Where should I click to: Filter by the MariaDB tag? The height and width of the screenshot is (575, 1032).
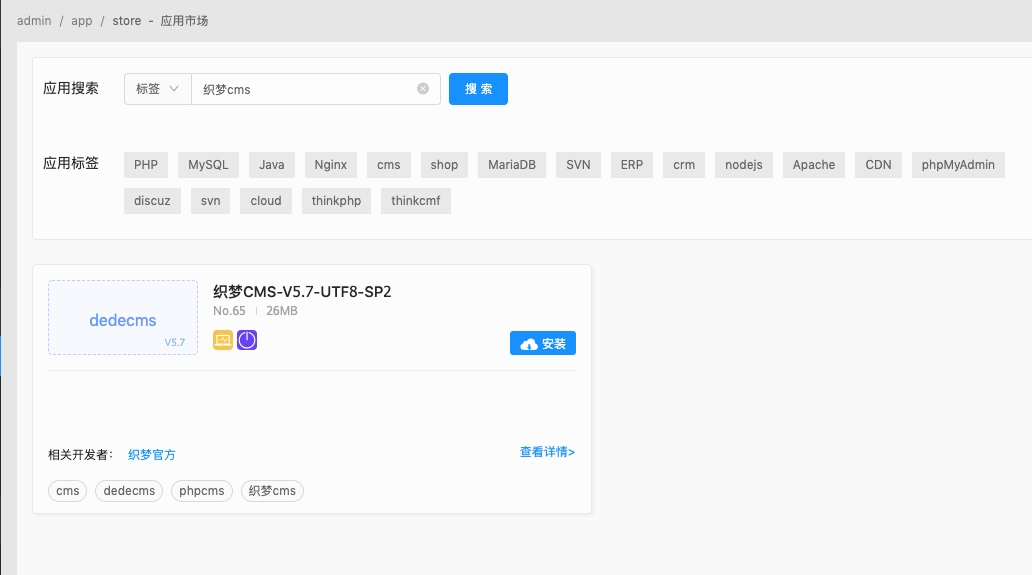pyautogui.click(x=512, y=164)
